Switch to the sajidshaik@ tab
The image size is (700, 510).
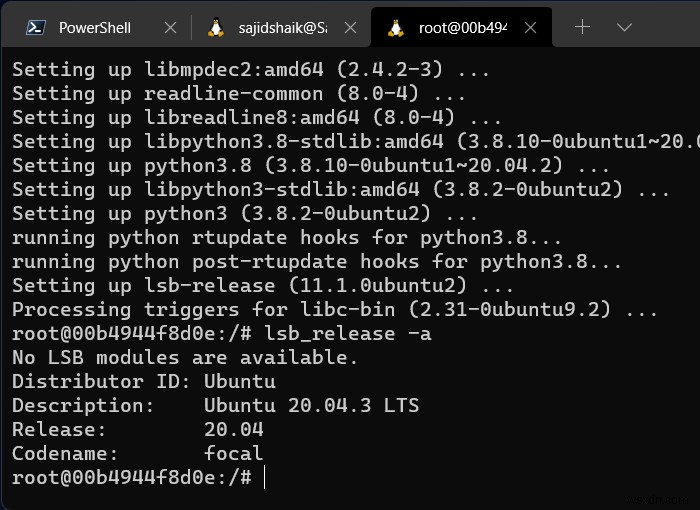point(280,27)
